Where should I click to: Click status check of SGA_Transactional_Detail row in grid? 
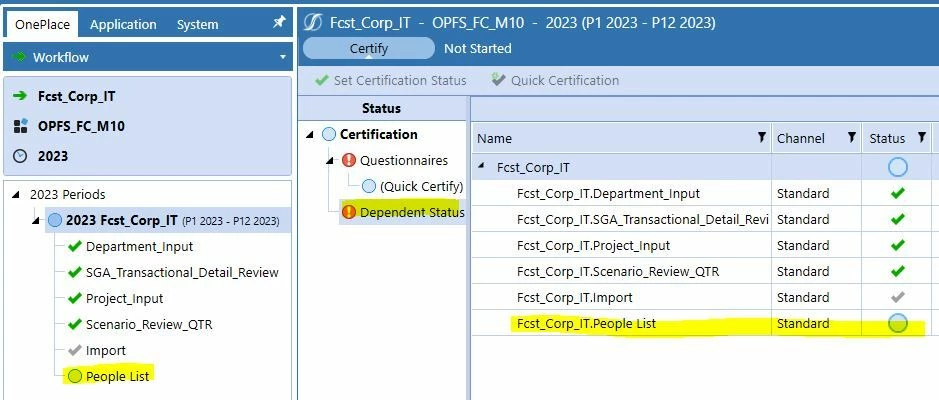pos(897,219)
